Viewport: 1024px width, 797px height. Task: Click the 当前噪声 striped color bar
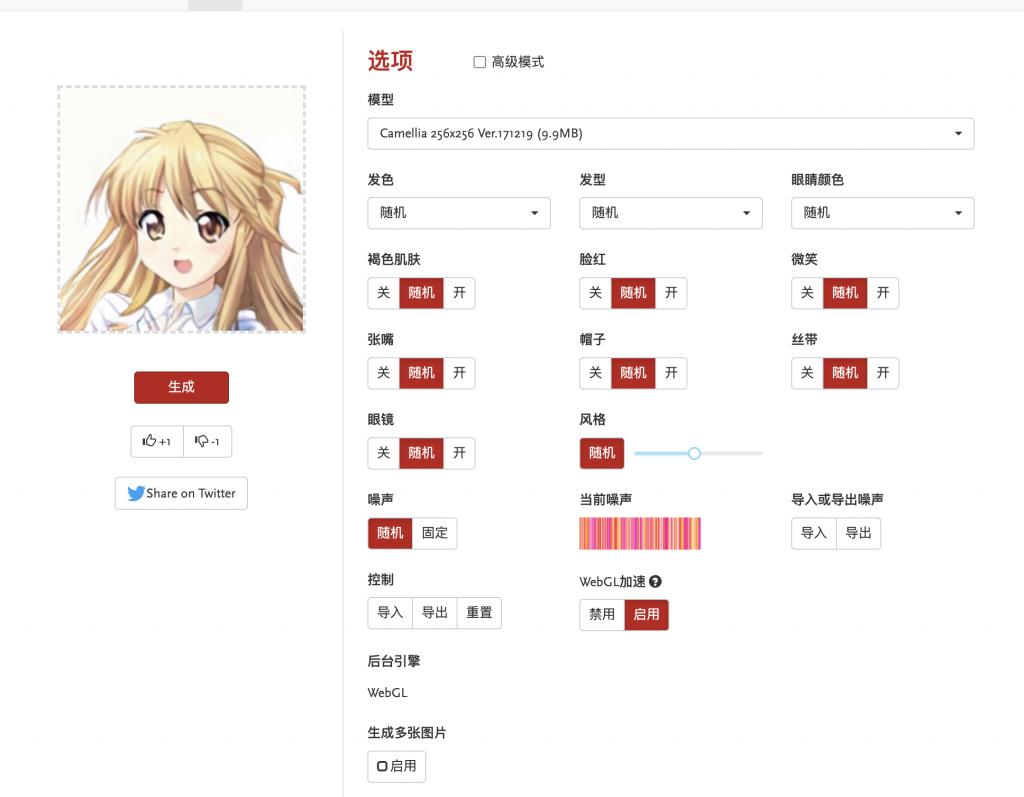(640, 533)
